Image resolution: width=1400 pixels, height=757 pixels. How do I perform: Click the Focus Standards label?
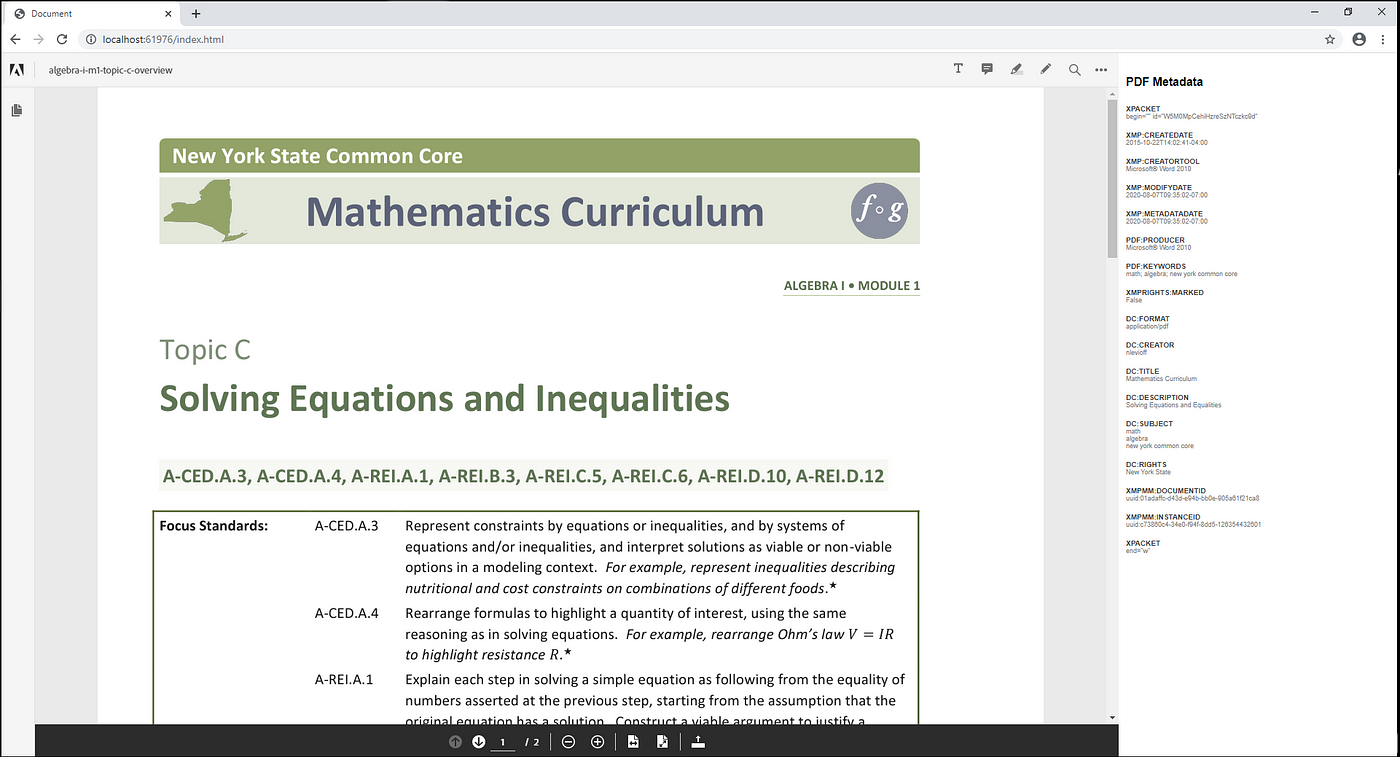[214, 526]
